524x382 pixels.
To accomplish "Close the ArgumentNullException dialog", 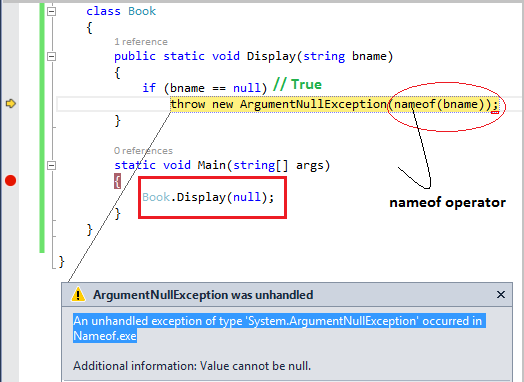I will coord(501,294).
